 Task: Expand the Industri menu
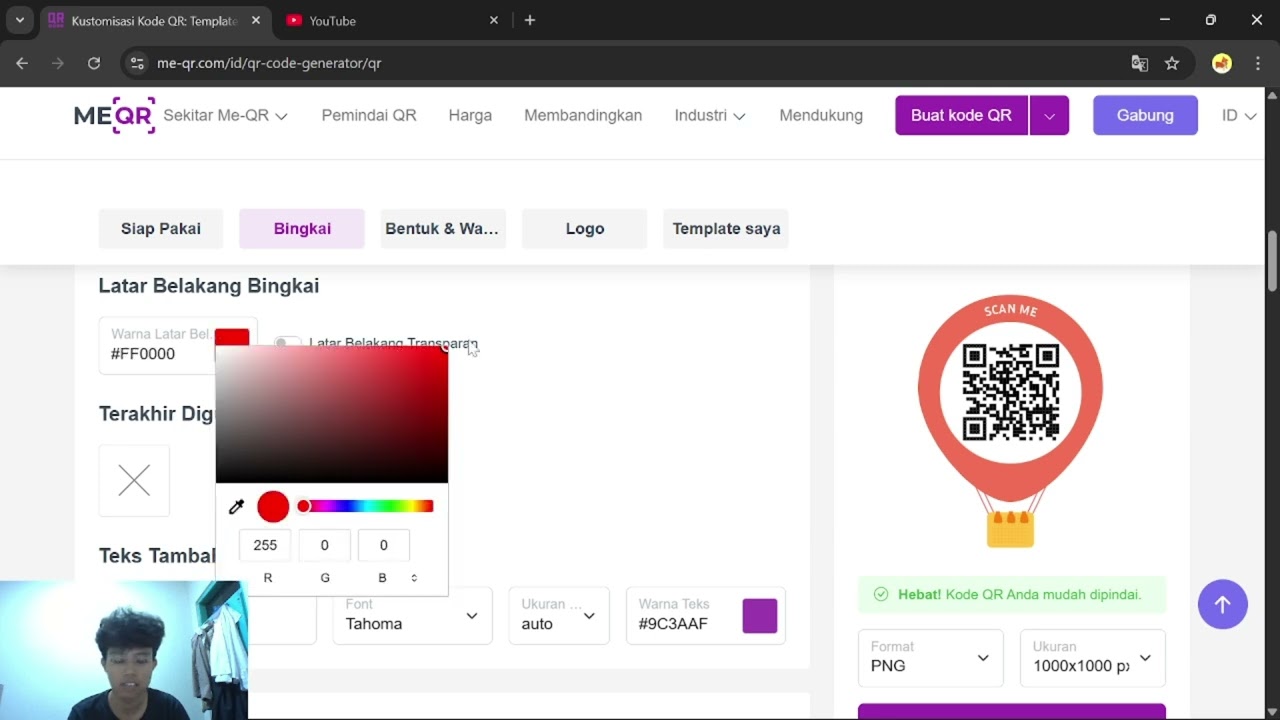point(710,116)
